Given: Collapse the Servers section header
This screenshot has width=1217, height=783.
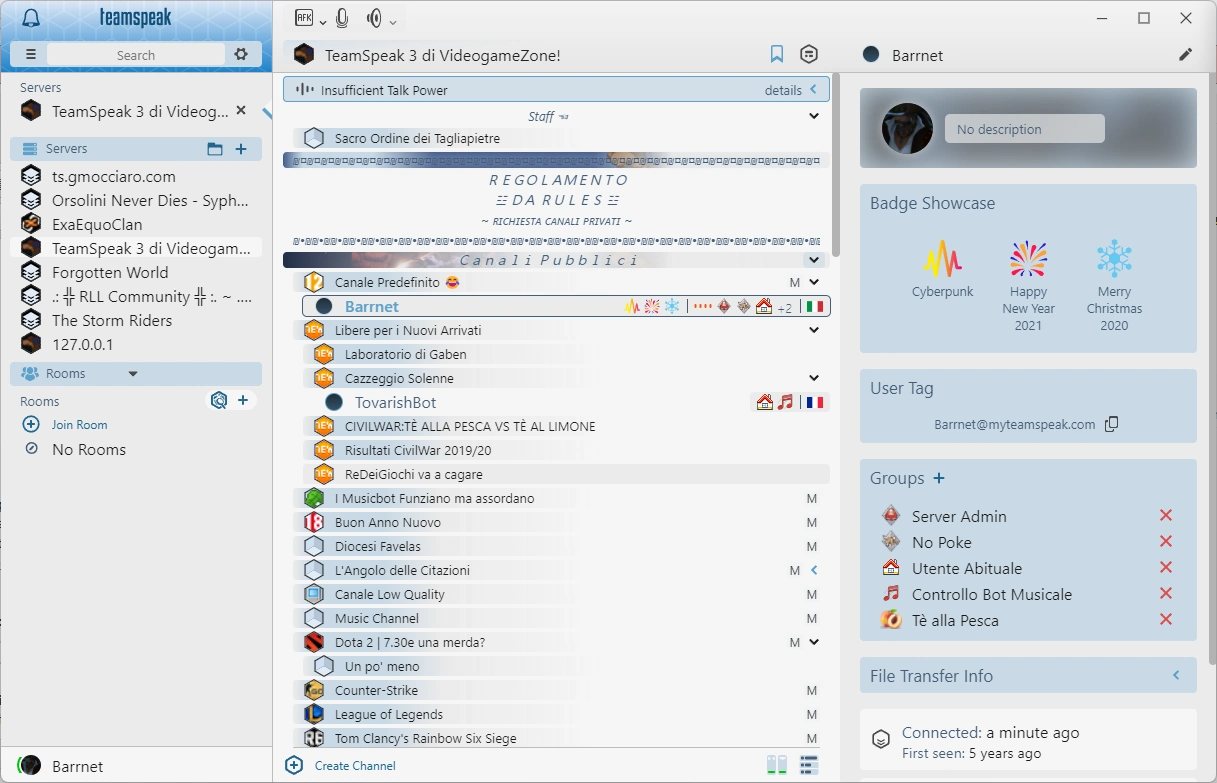Looking at the screenshot, I should [x=136, y=149].
